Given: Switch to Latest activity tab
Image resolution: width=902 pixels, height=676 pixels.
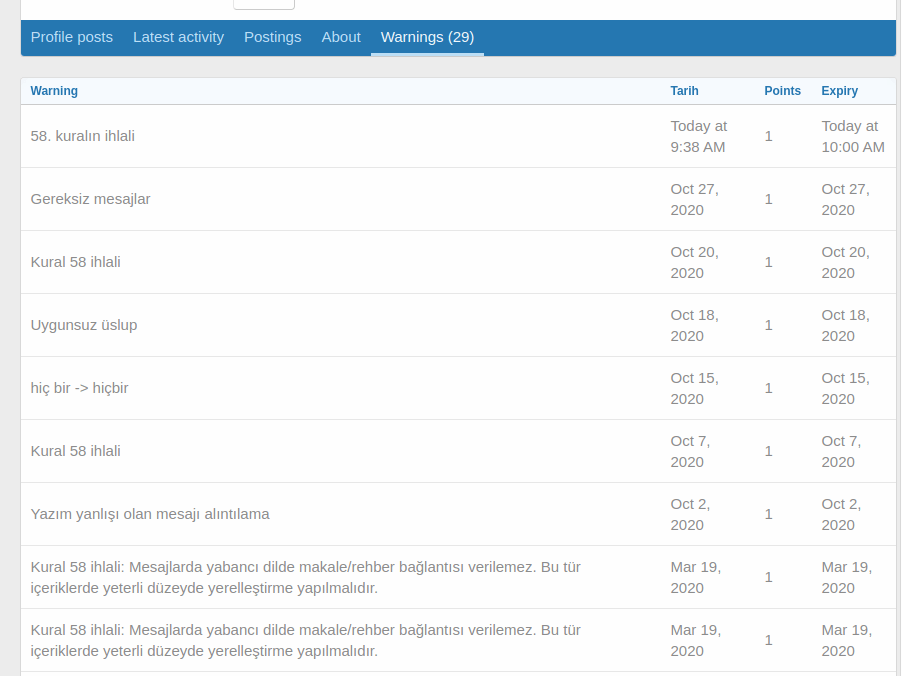Looking at the screenshot, I should pos(178,37).
